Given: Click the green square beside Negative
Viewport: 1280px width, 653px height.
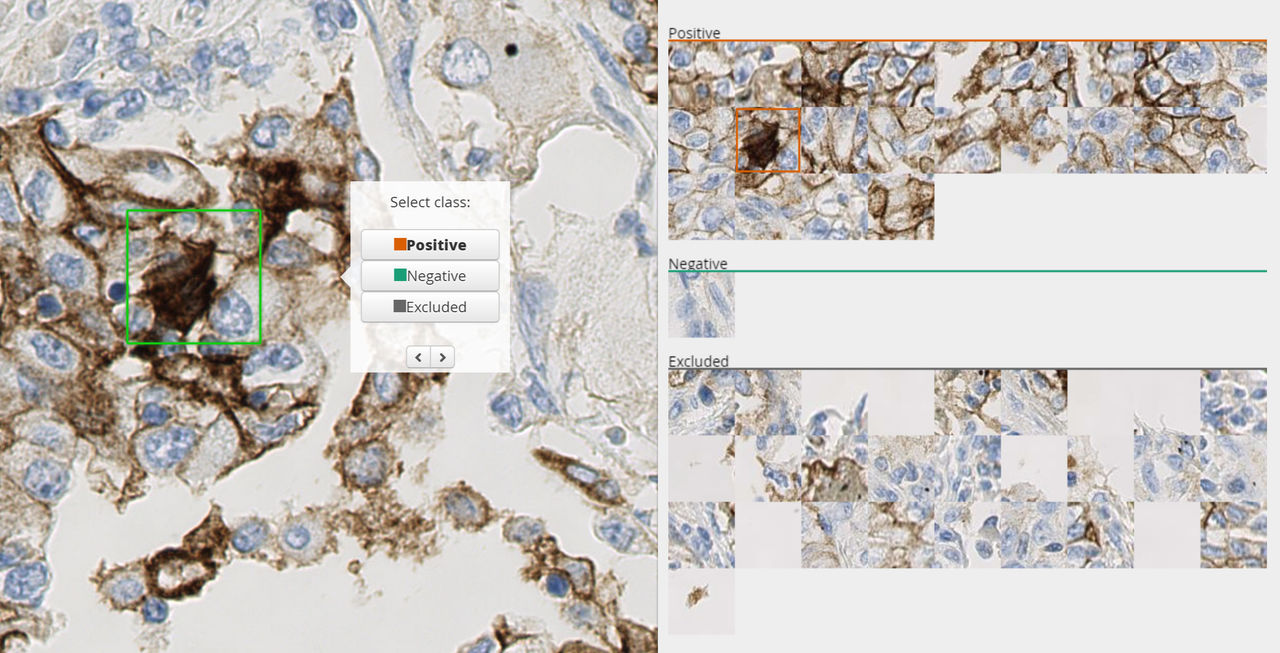Looking at the screenshot, I should tap(400, 276).
